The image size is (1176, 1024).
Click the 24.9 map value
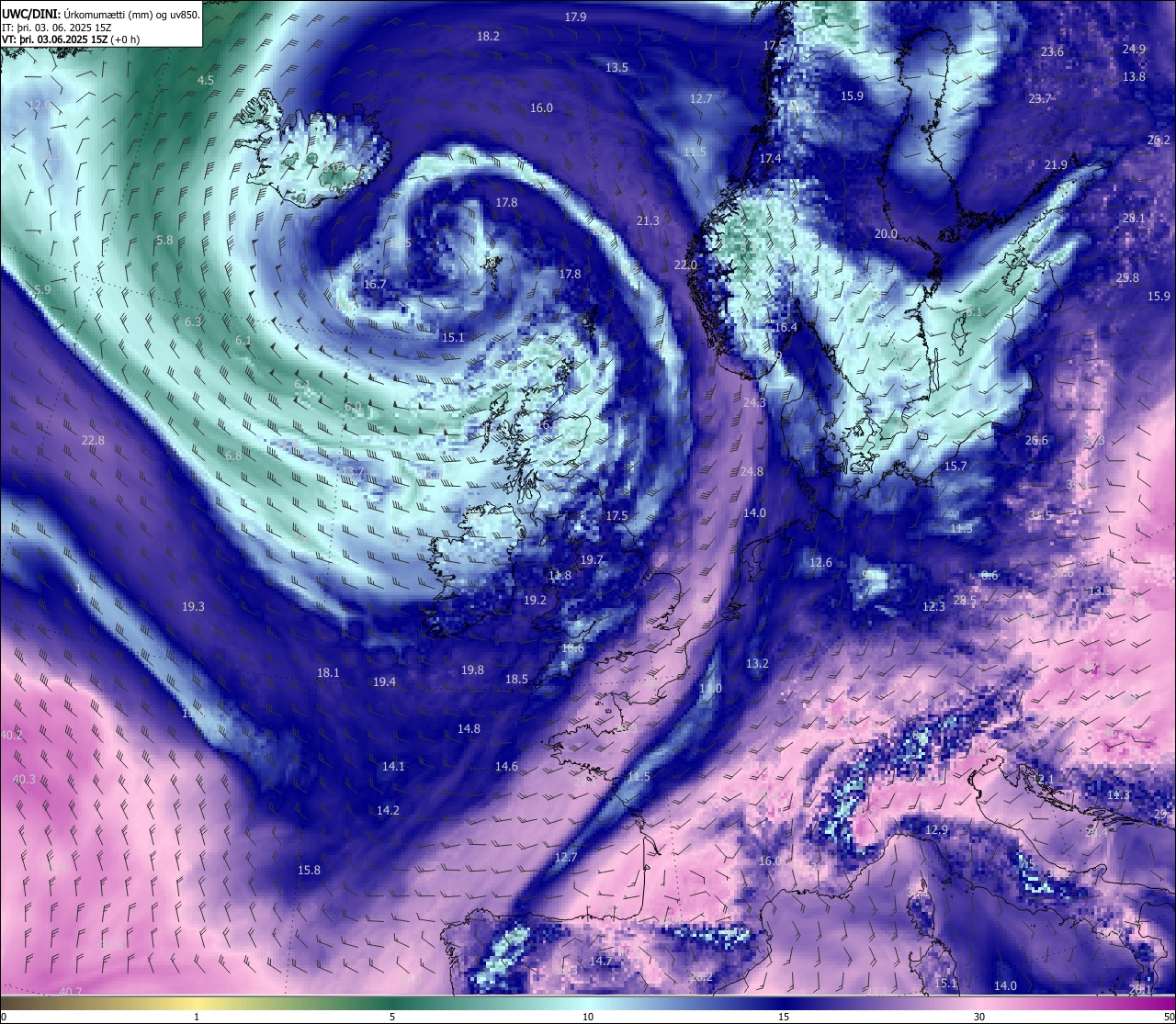pyautogui.click(x=1134, y=50)
